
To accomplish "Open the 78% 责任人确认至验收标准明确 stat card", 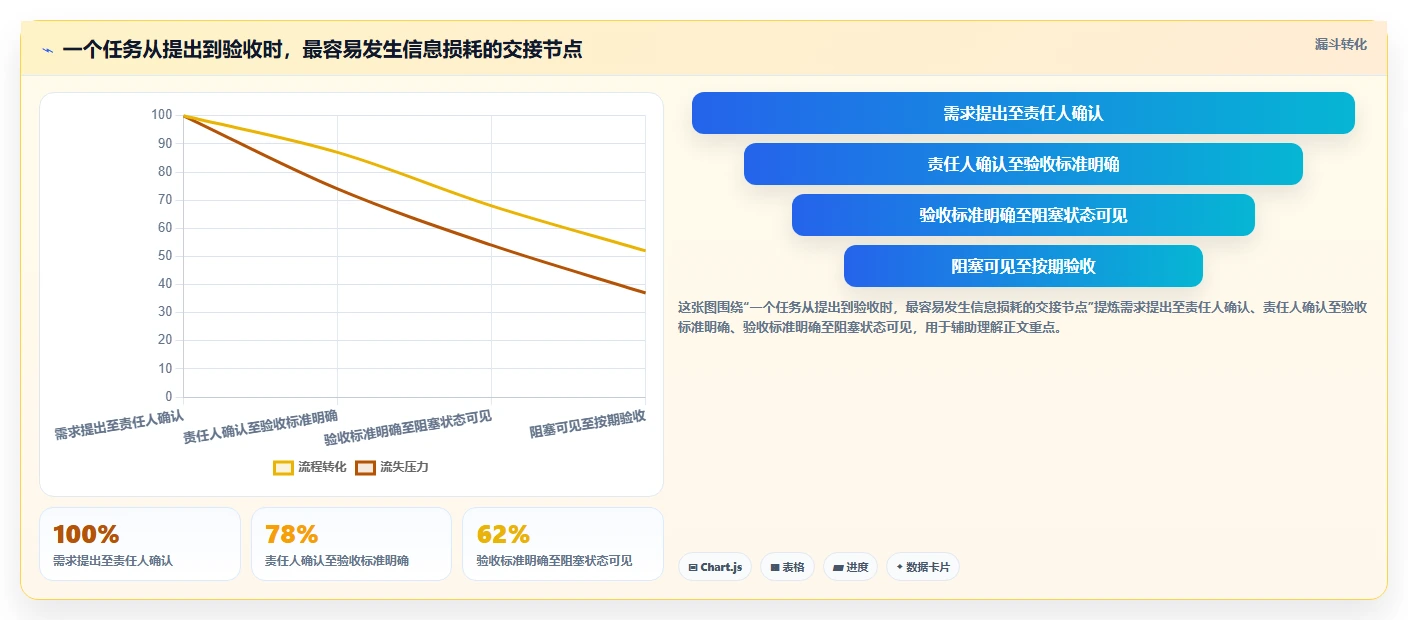I will pyautogui.click(x=351, y=544).
